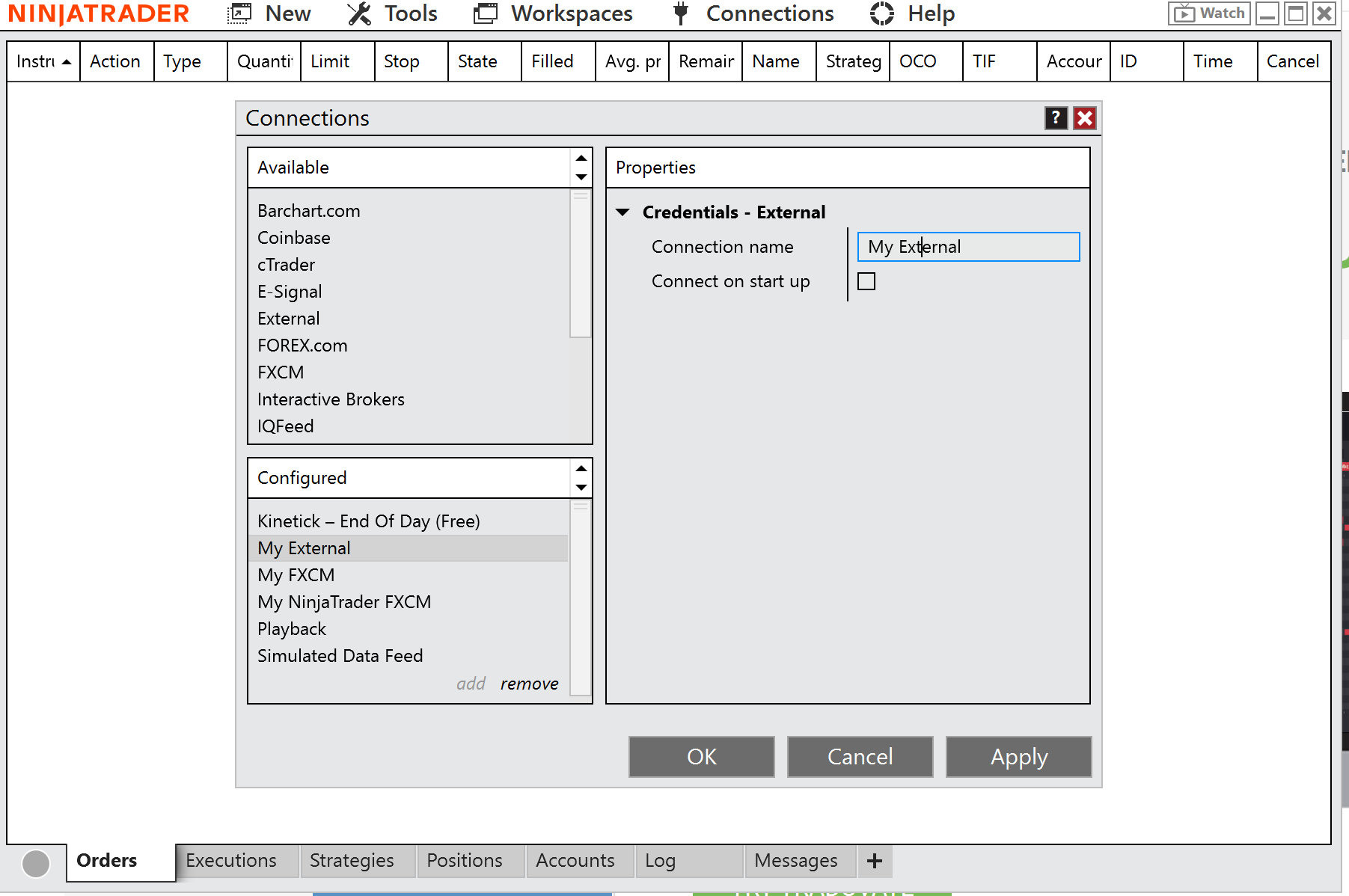Click the up arrow of Available list header

tap(581, 158)
